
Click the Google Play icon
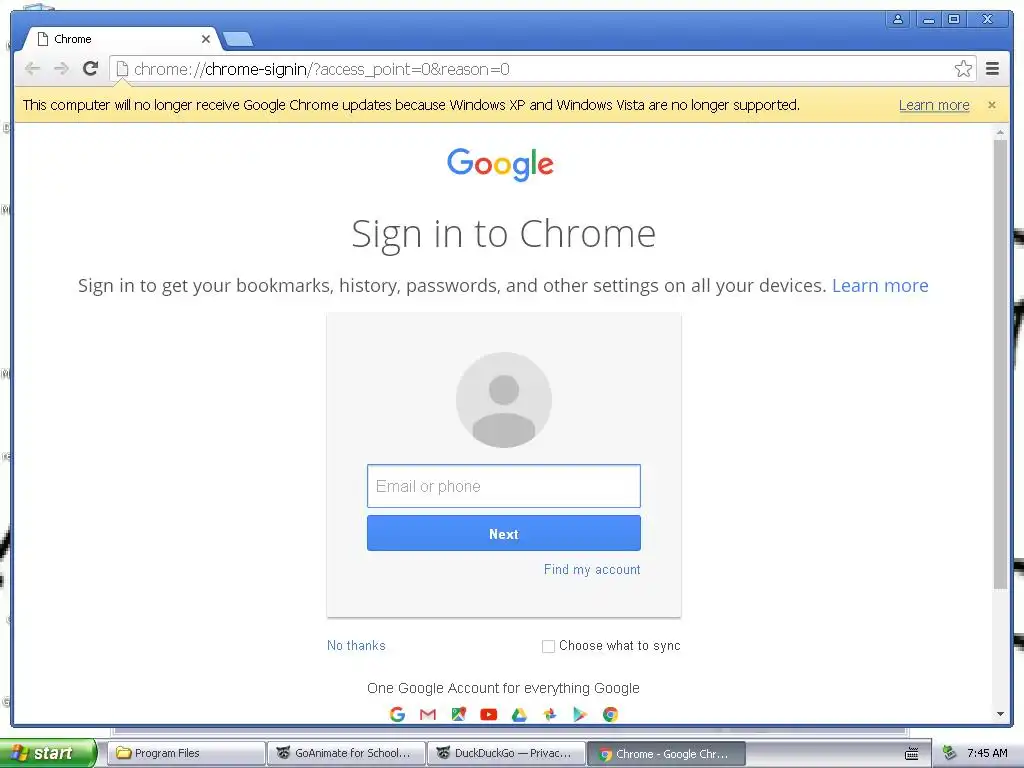[x=580, y=714]
